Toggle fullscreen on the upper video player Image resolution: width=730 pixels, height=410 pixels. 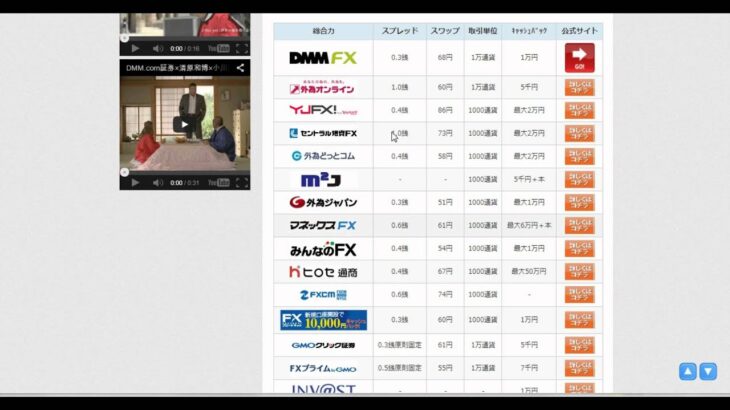(x=241, y=48)
